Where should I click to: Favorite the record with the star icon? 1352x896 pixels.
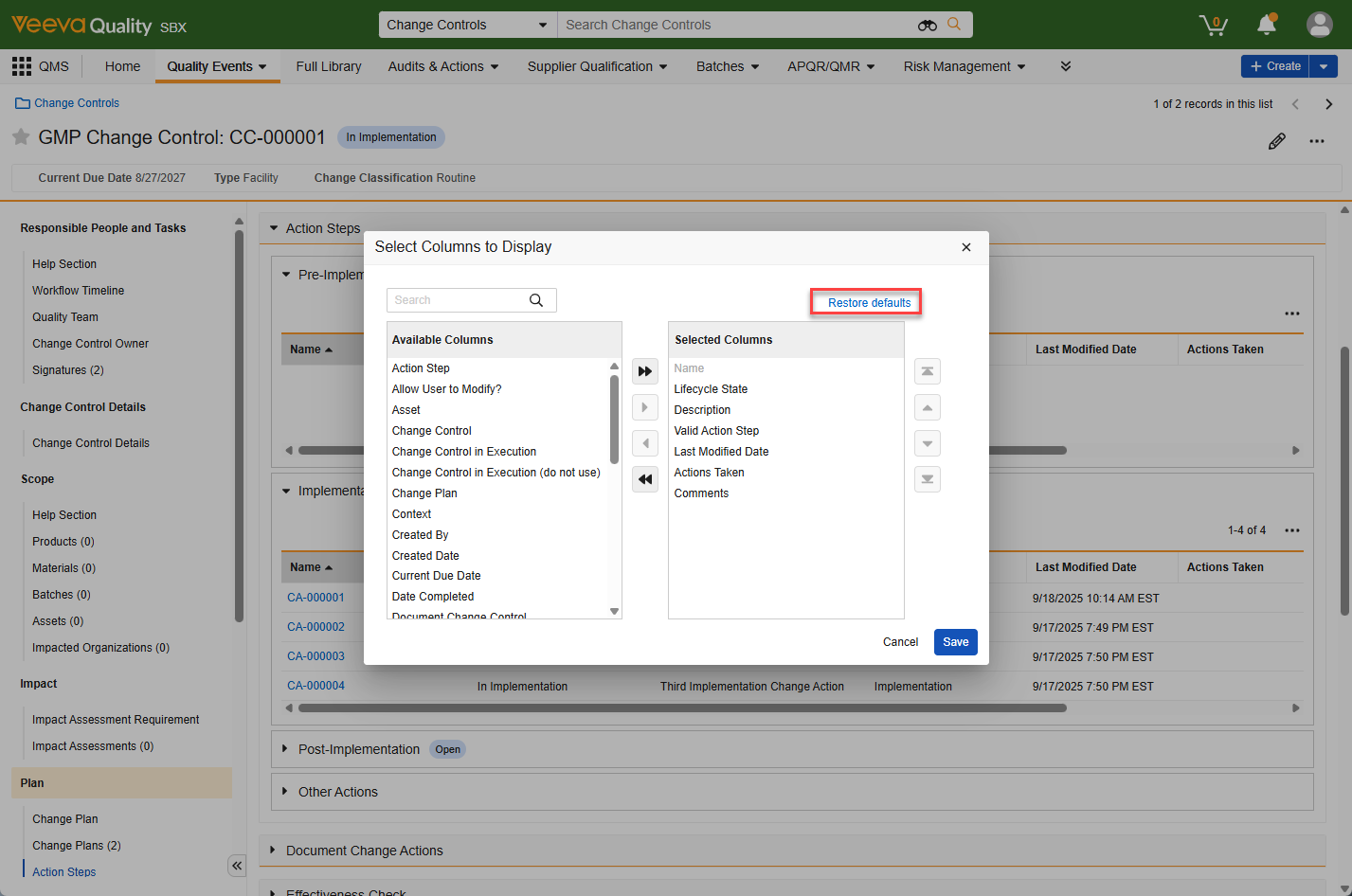(21, 137)
